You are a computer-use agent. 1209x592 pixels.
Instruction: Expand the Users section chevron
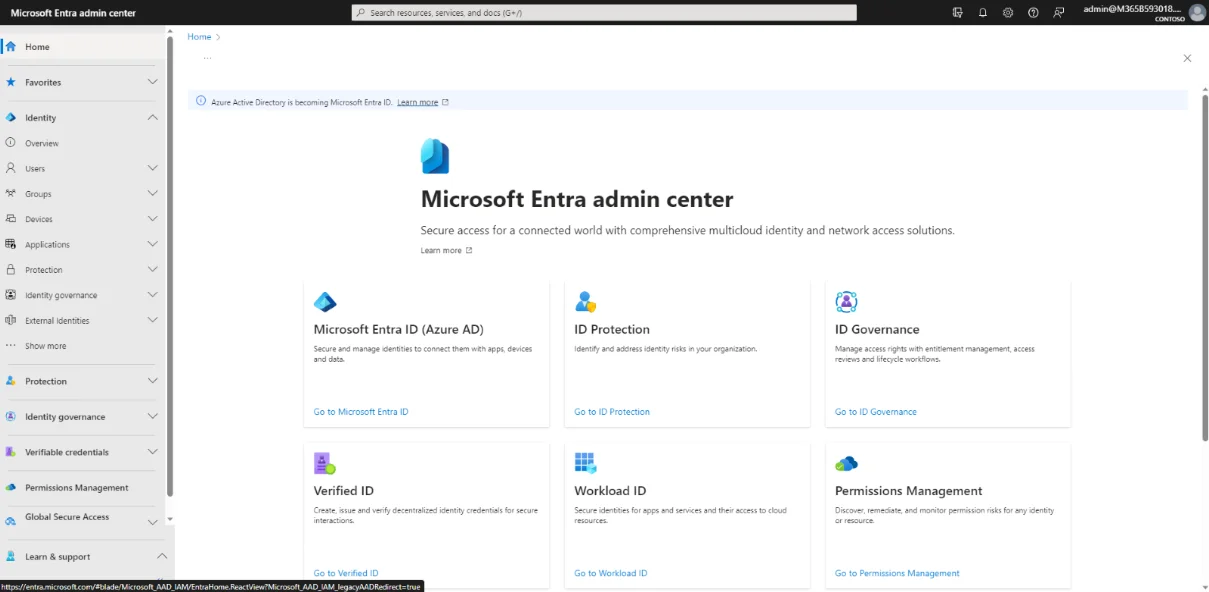pyautogui.click(x=153, y=168)
